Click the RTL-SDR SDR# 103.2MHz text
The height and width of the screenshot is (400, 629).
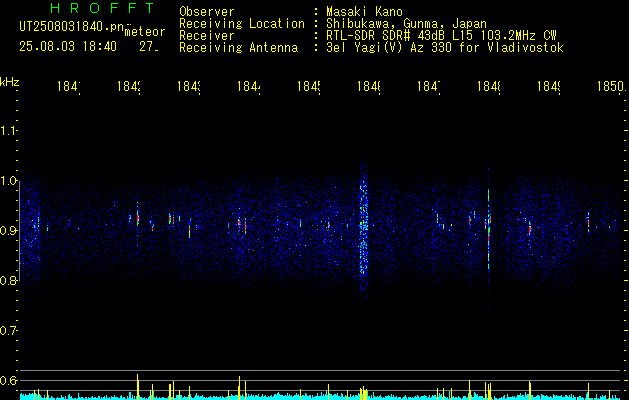[441, 36]
